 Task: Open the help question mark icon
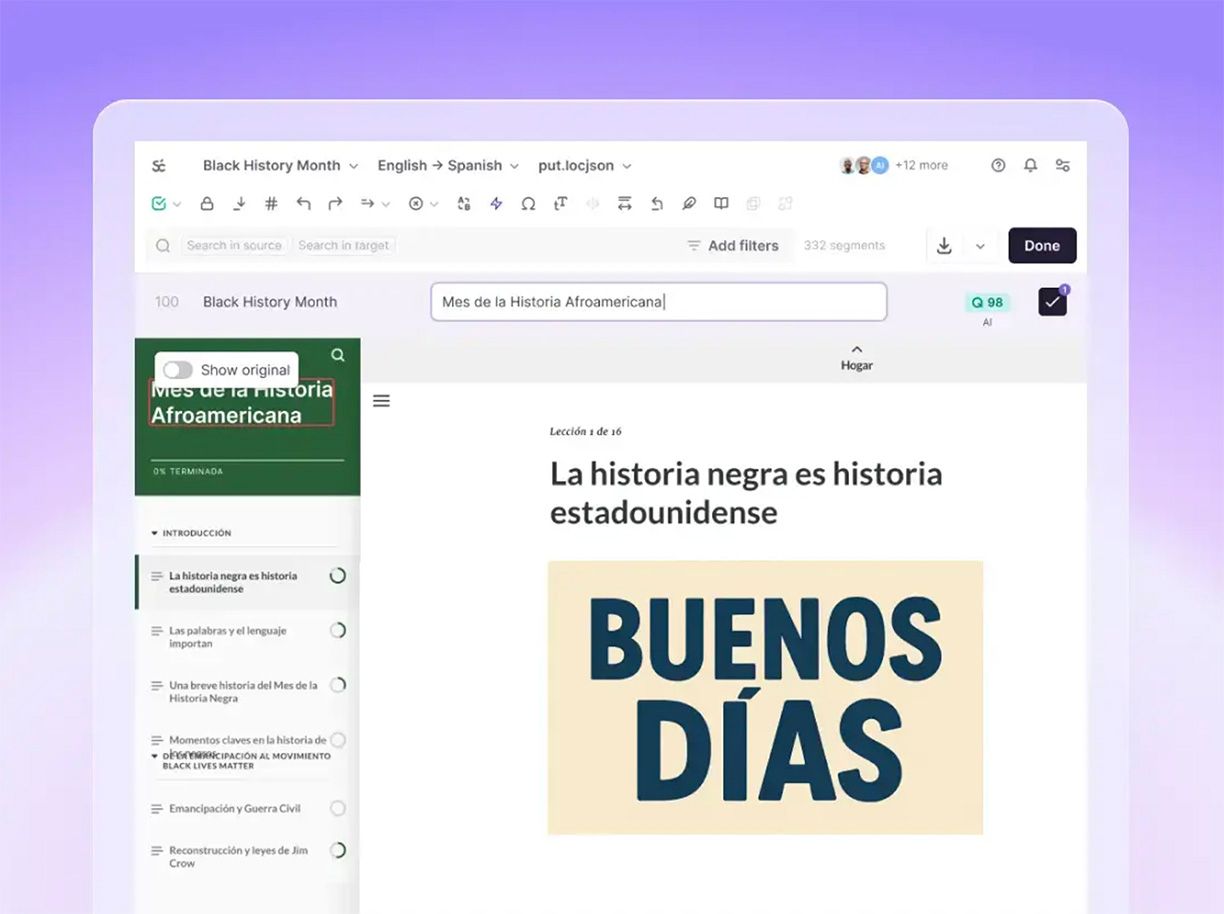click(998, 165)
